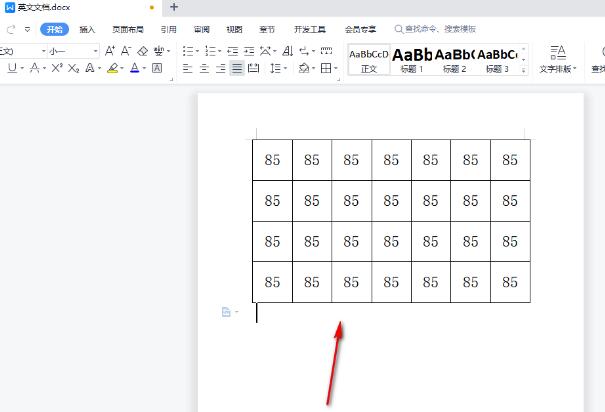The width and height of the screenshot is (605, 412).
Task: Apply underline formatting
Action: 12,68
